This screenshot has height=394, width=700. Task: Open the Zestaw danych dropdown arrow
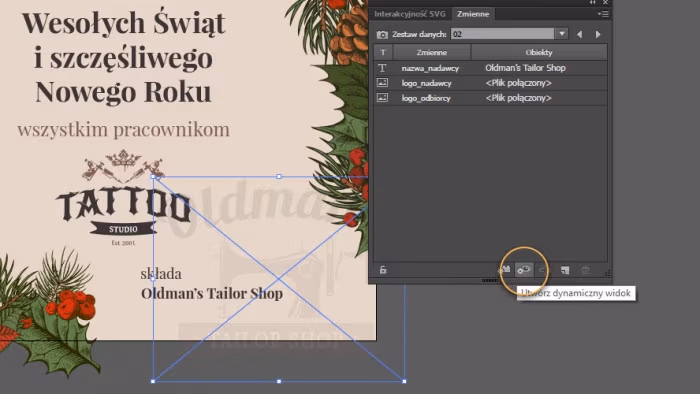(x=562, y=34)
